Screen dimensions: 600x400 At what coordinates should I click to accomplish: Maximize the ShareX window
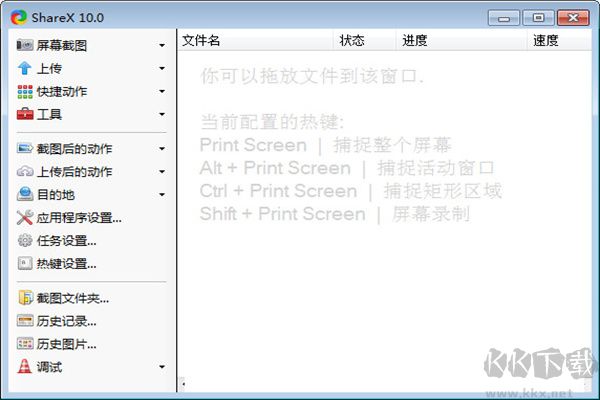(x=538, y=18)
